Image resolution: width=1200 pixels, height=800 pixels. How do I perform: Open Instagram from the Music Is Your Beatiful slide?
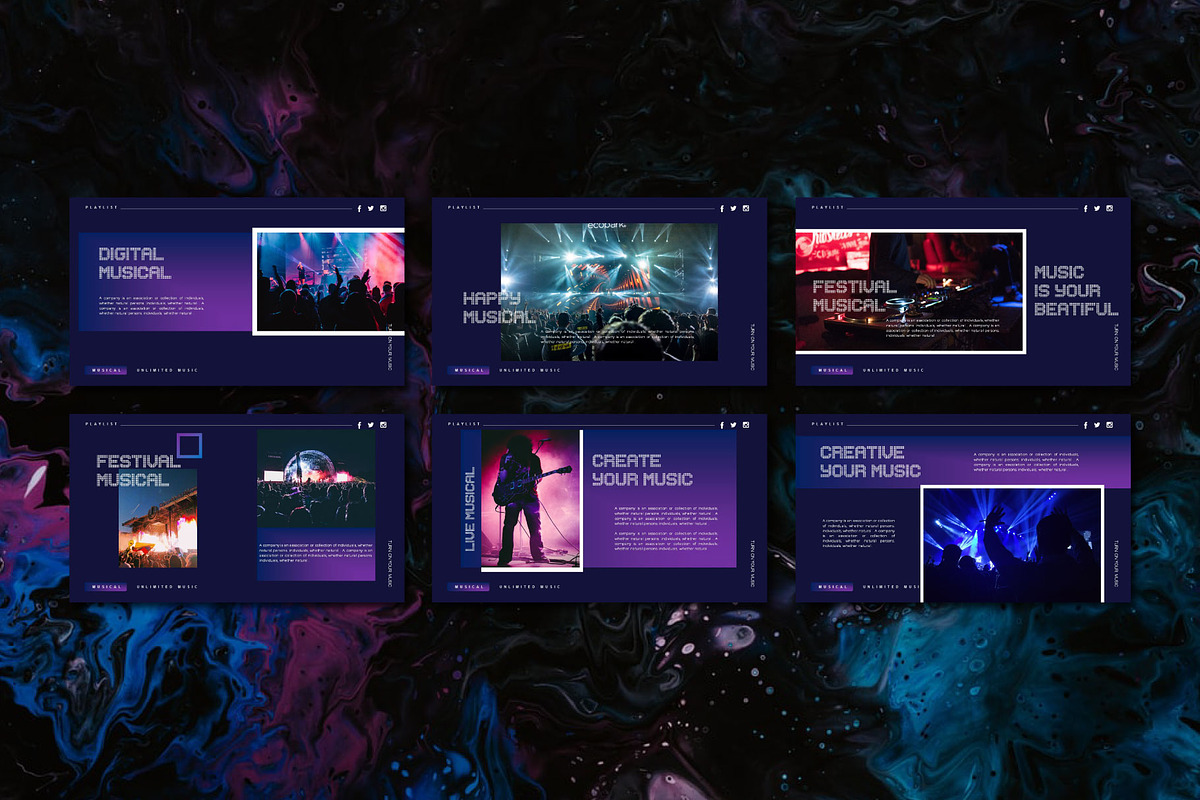[x=1109, y=208]
